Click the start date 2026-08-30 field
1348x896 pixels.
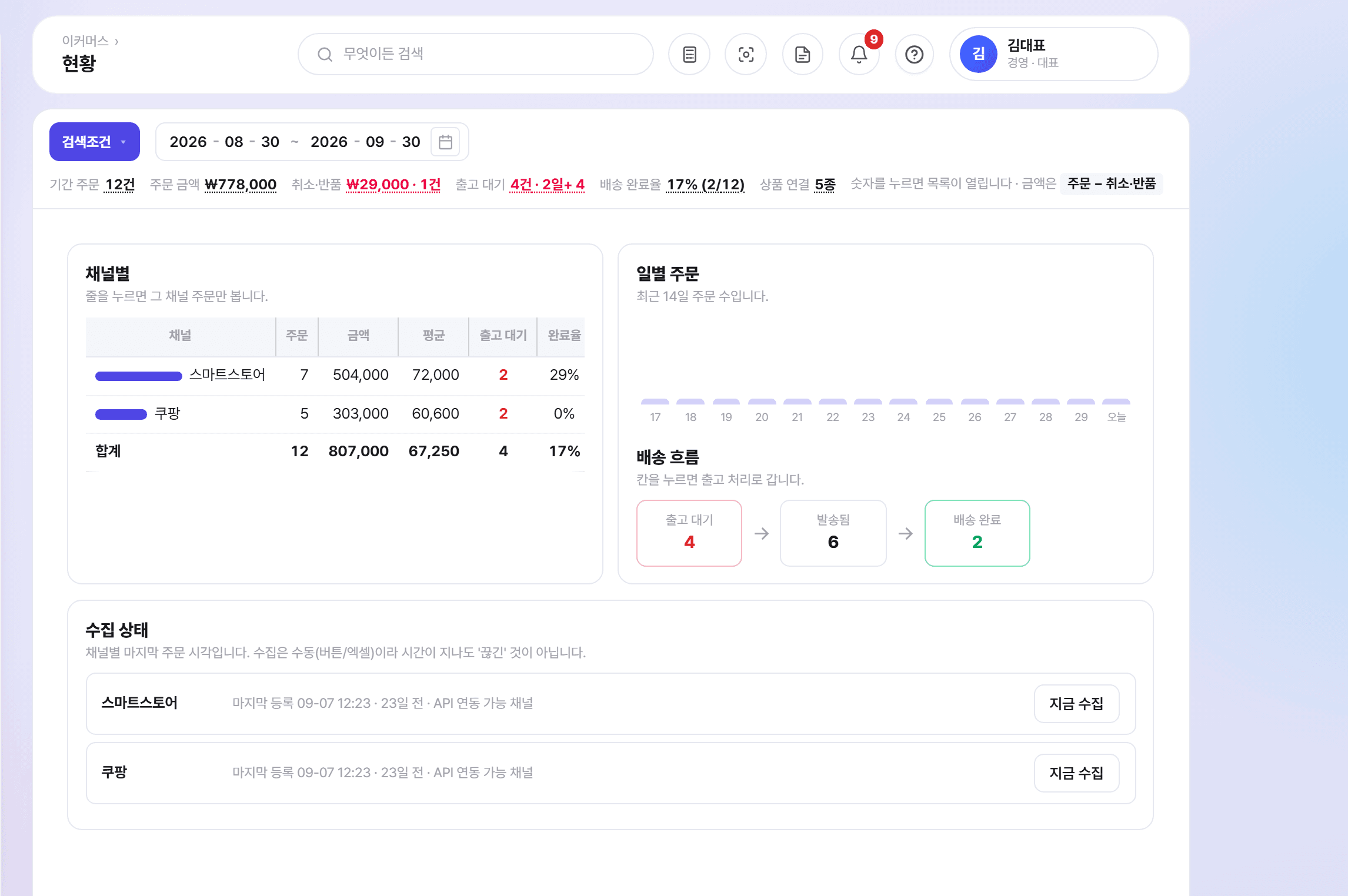click(x=224, y=142)
